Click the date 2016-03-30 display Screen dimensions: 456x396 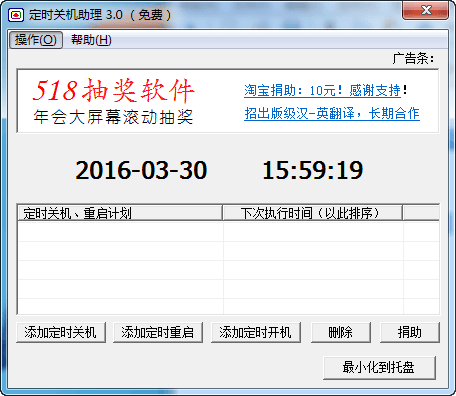point(141,170)
